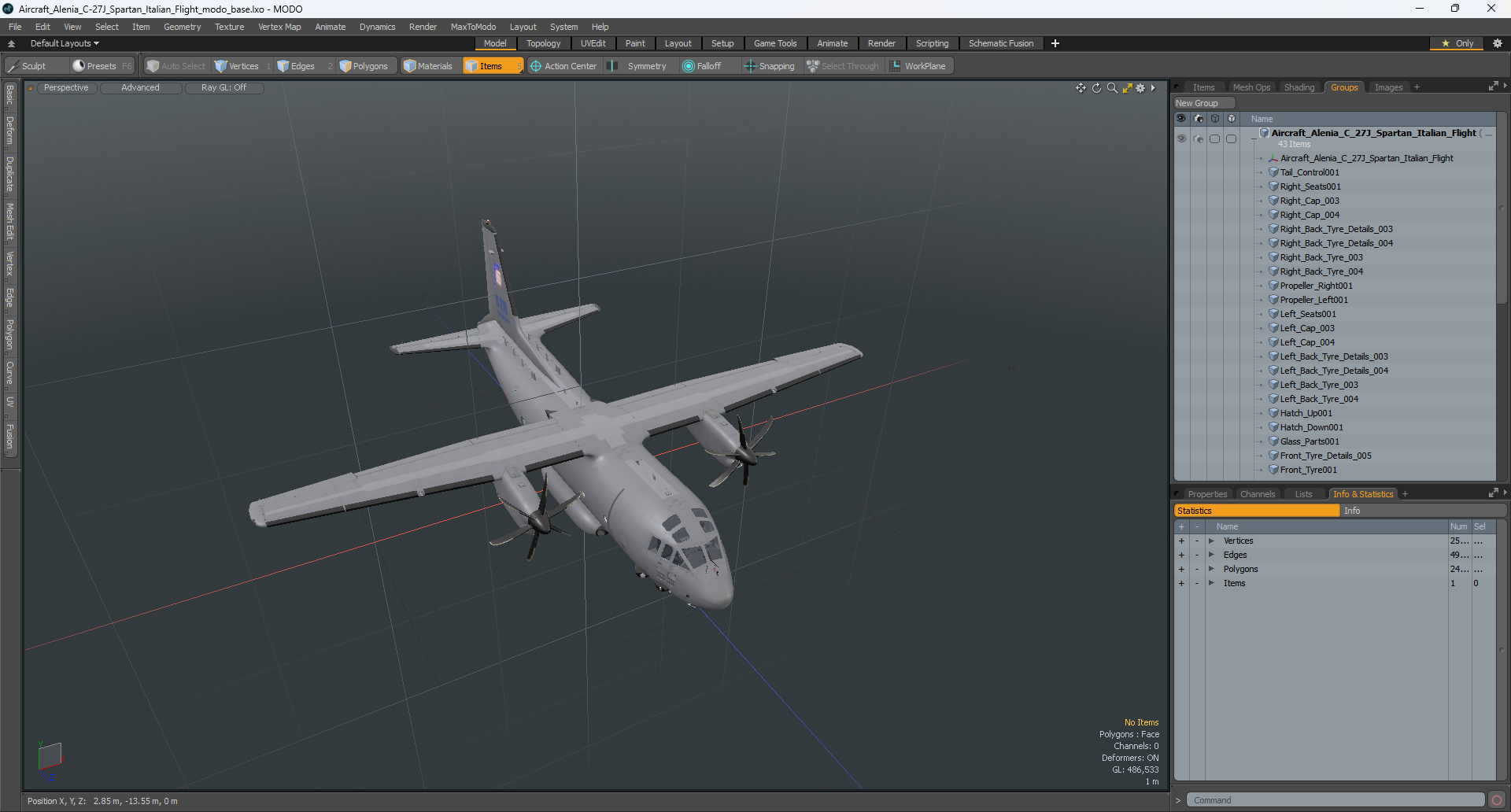Switch to Edges selection mode
Image resolution: width=1511 pixels, height=812 pixels.
(303, 66)
